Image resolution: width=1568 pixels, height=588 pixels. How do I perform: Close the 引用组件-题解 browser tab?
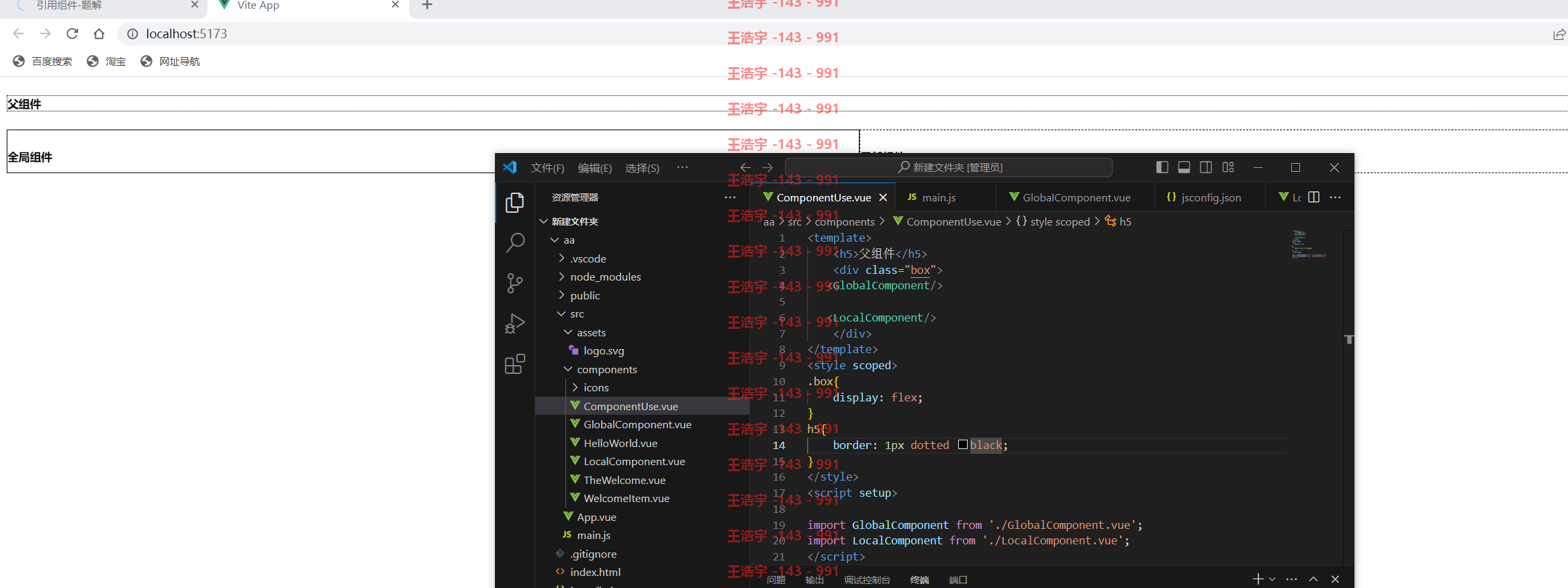click(x=195, y=5)
